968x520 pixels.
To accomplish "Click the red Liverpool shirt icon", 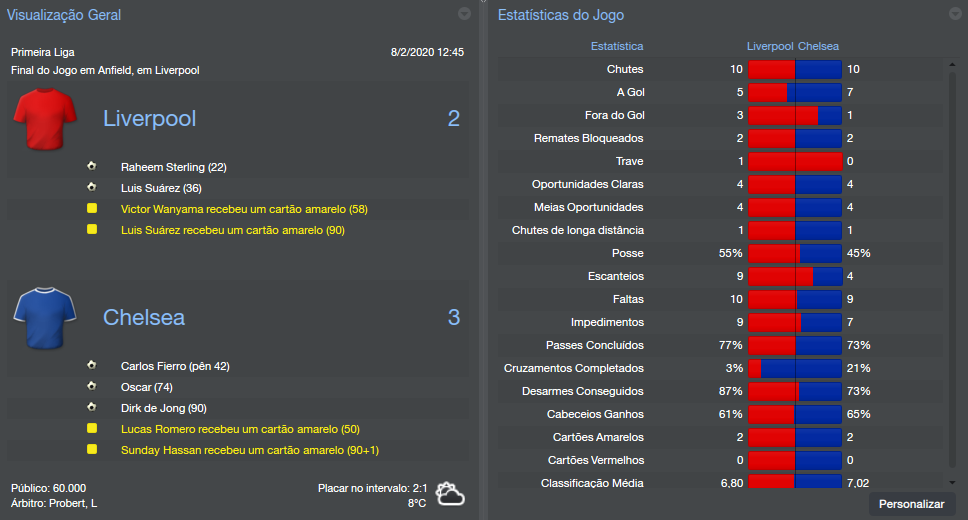I will tap(46, 119).
